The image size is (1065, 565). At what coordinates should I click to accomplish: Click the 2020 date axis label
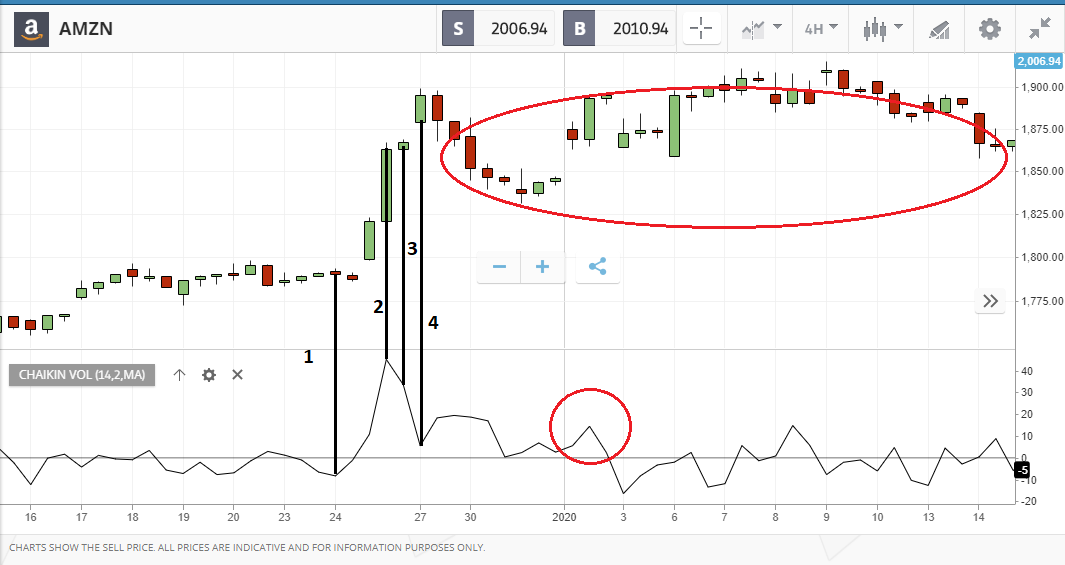click(564, 517)
